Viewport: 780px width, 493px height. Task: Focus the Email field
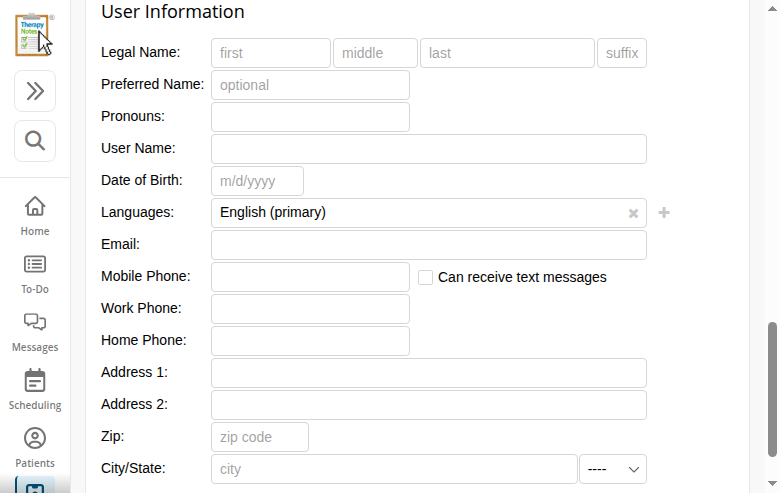[429, 245]
